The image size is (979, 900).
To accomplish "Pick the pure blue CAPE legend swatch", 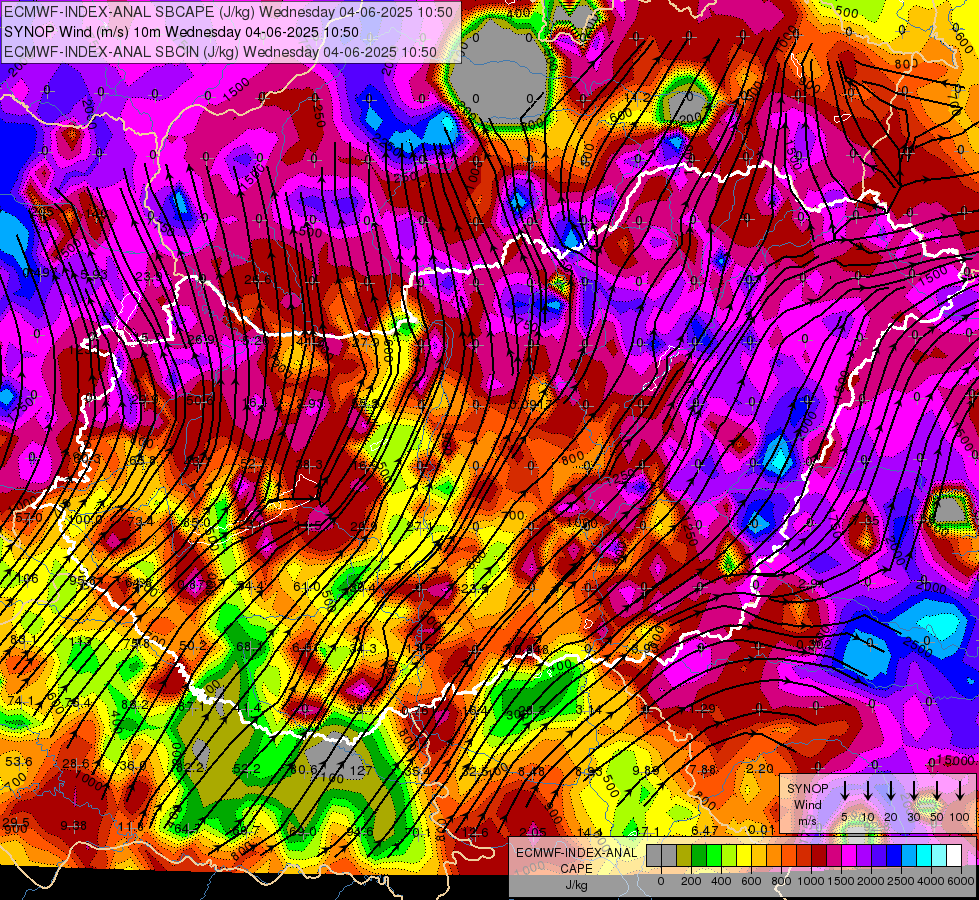I will 894,856.
